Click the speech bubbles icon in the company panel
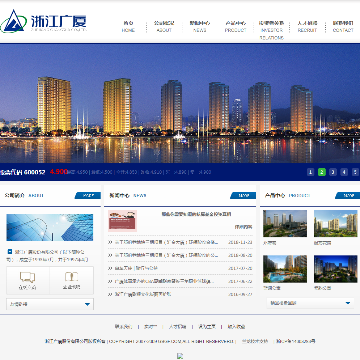Image resolution: width=360 pixels, height=360 pixels. pos(28,277)
